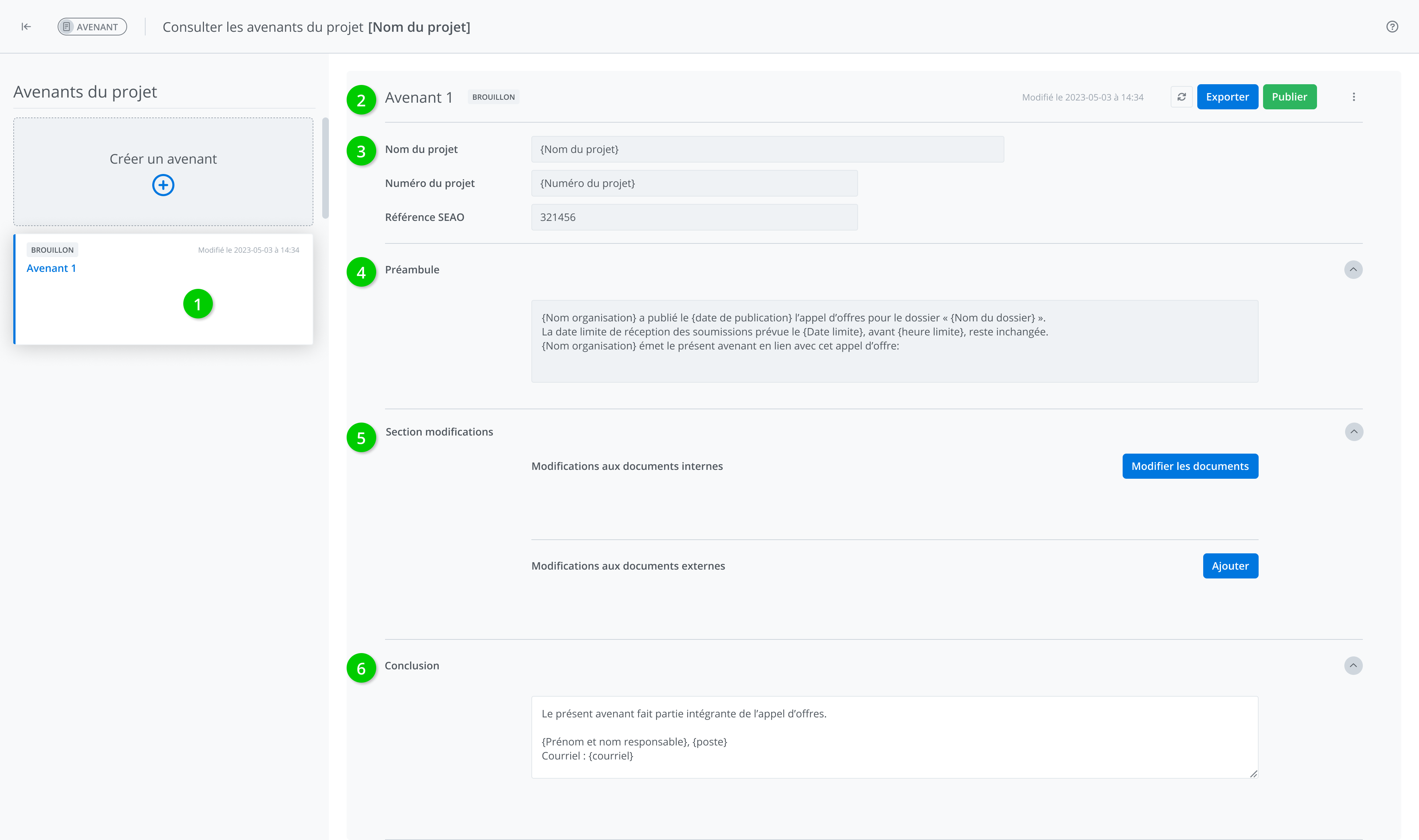This screenshot has height=840, width=1419.
Task: Collapse the Section modifications panel
Action: [x=1353, y=432]
